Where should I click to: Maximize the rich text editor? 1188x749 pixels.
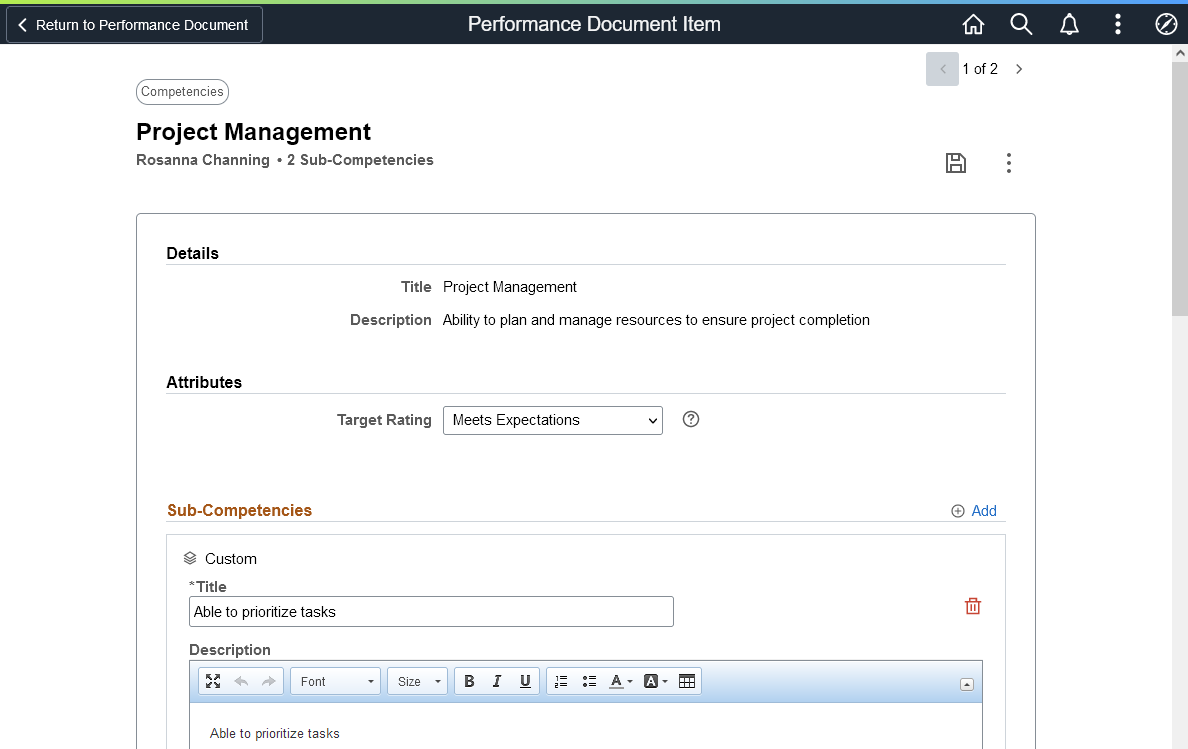pyautogui.click(x=213, y=681)
